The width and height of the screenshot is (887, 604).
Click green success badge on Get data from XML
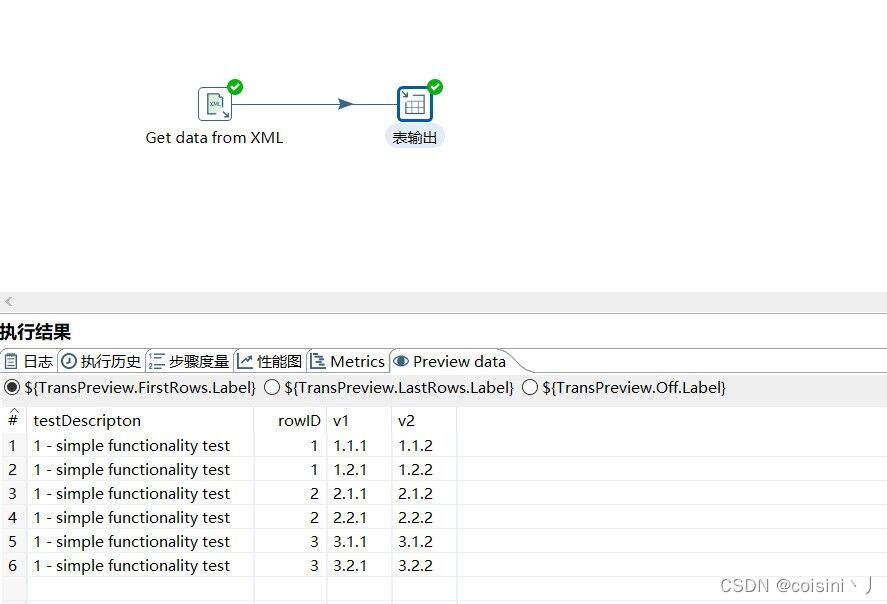click(x=233, y=86)
